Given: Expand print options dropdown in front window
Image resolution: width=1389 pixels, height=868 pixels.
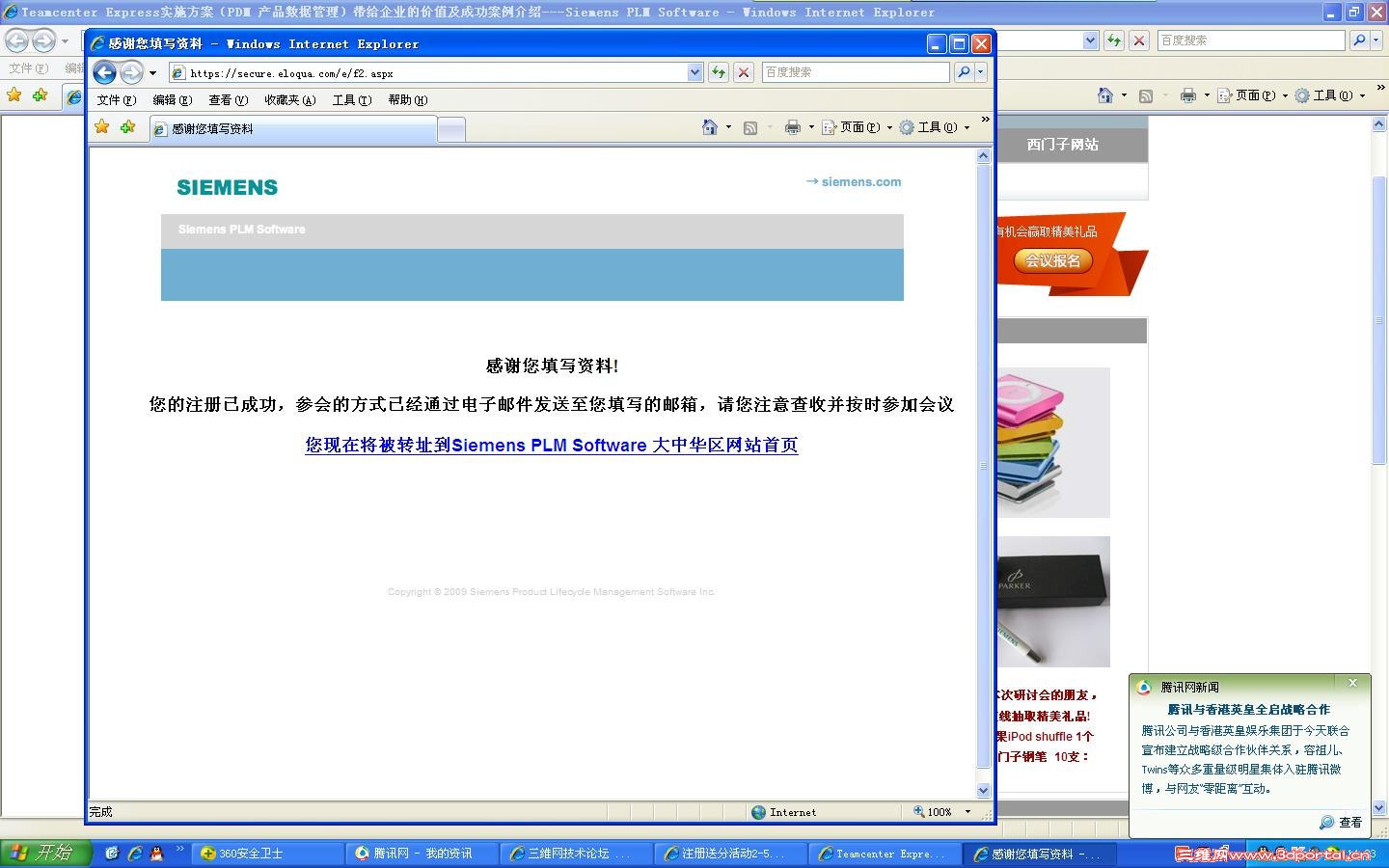Looking at the screenshot, I should [811, 127].
